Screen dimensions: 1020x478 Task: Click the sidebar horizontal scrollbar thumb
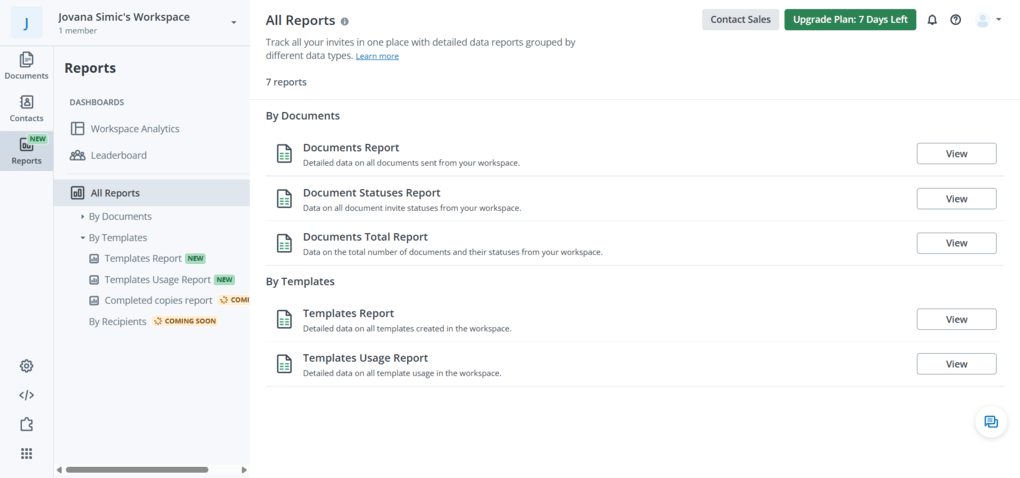137,470
